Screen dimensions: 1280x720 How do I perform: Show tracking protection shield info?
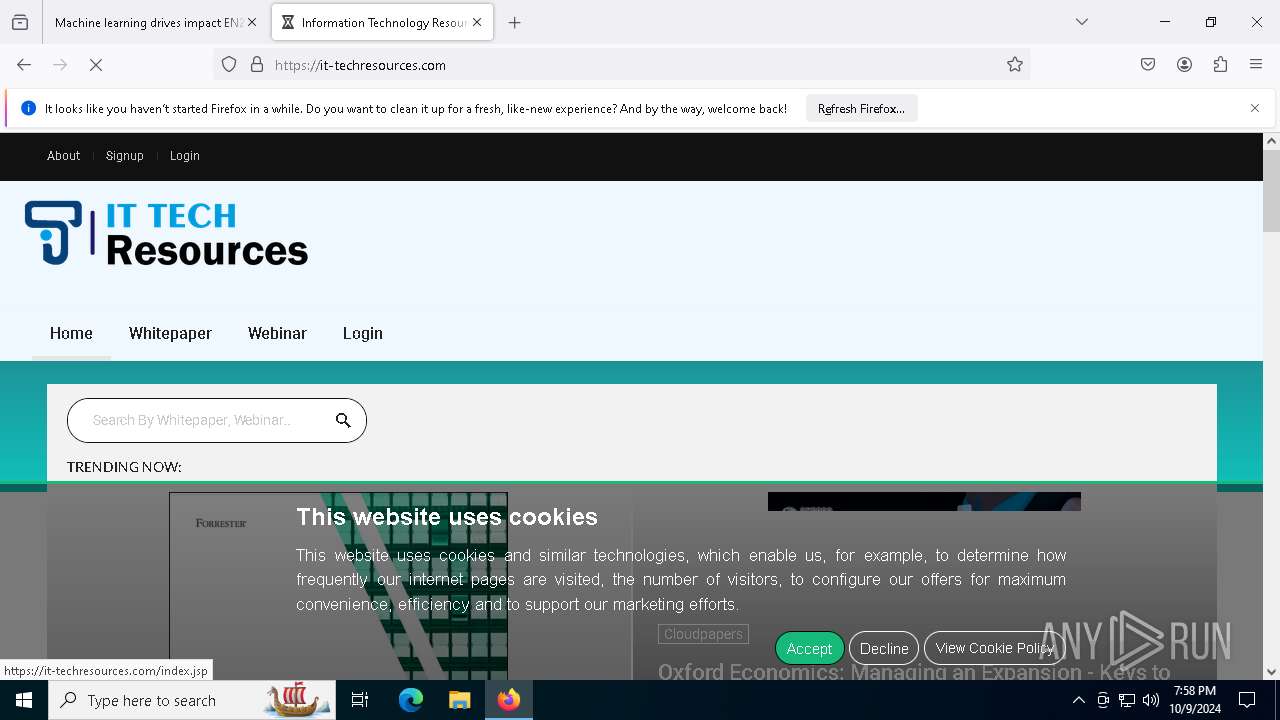(229, 65)
